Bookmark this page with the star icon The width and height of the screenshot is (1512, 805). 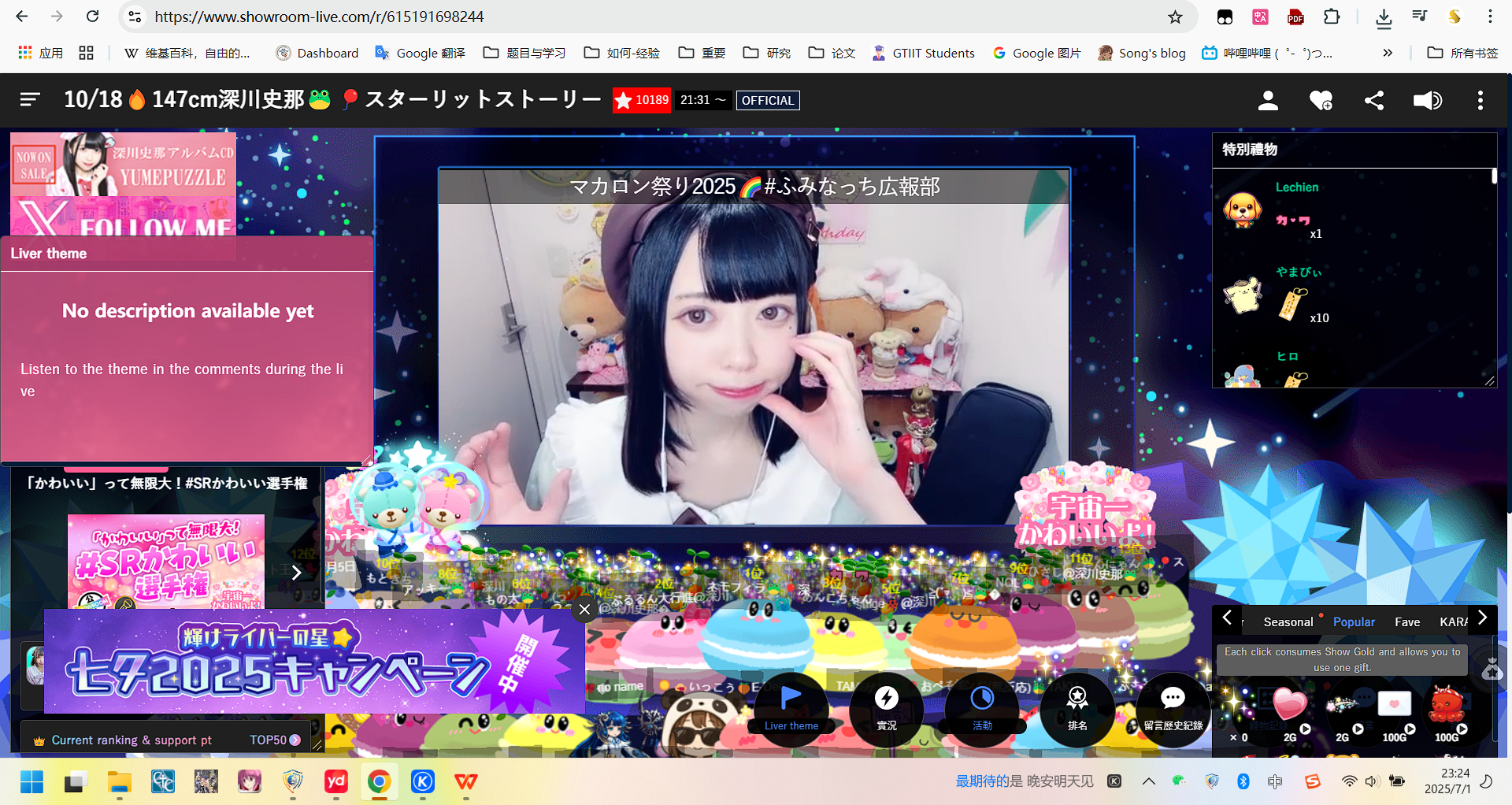coord(1175,17)
